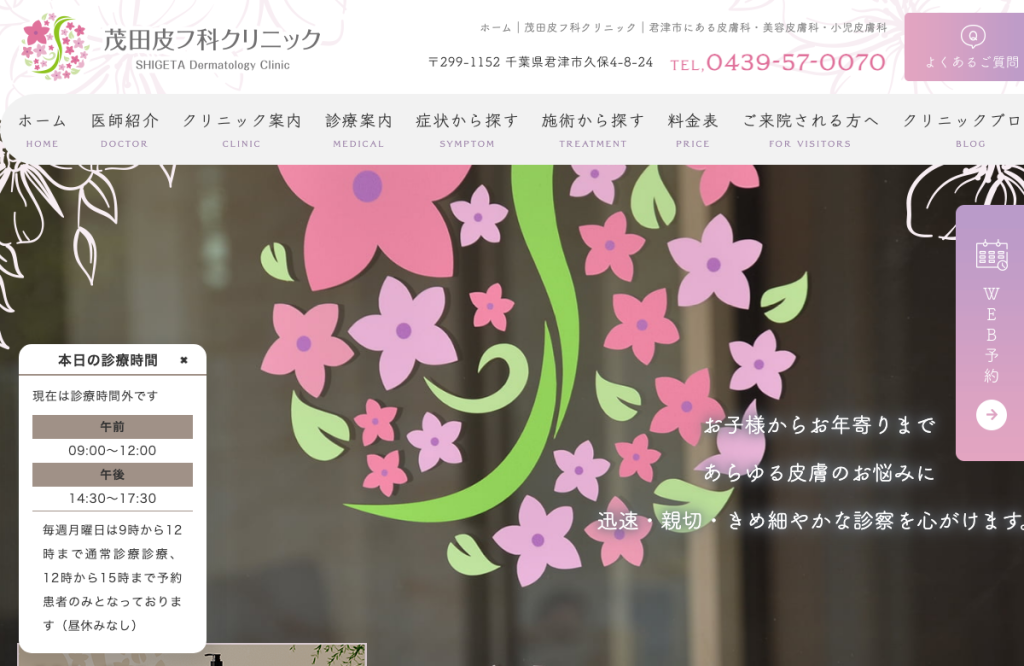1024x666 pixels.
Task: Open the ホーム HOME menu item
Action: [42, 129]
